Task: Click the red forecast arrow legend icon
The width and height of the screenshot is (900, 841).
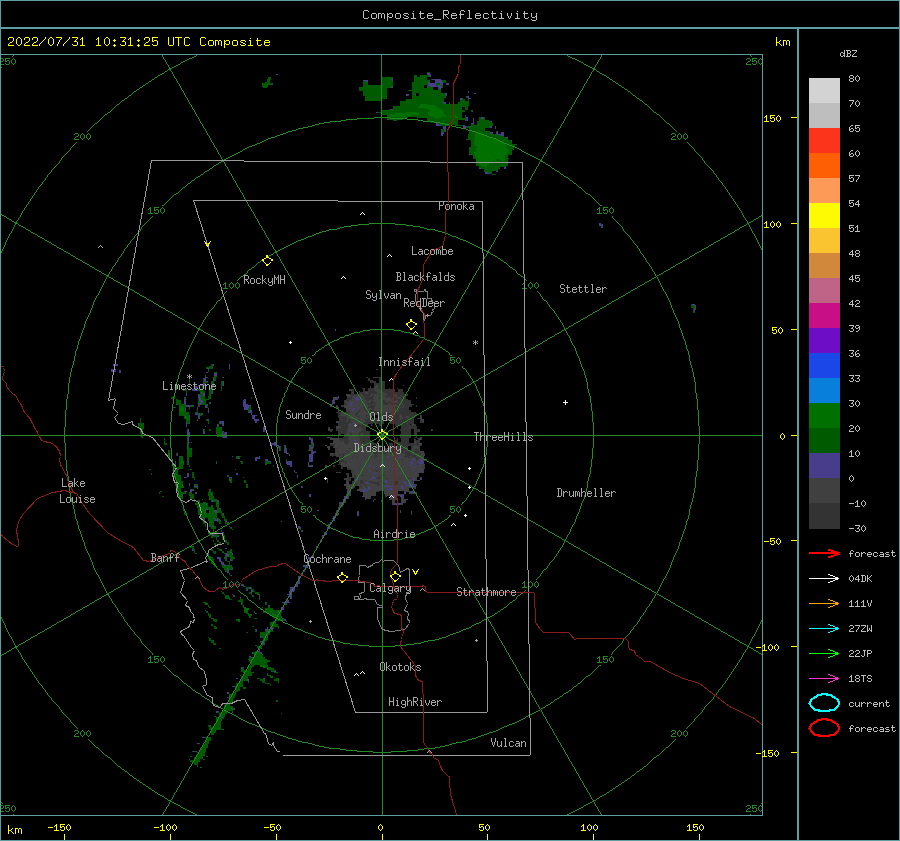Action: (x=824, y=553)
